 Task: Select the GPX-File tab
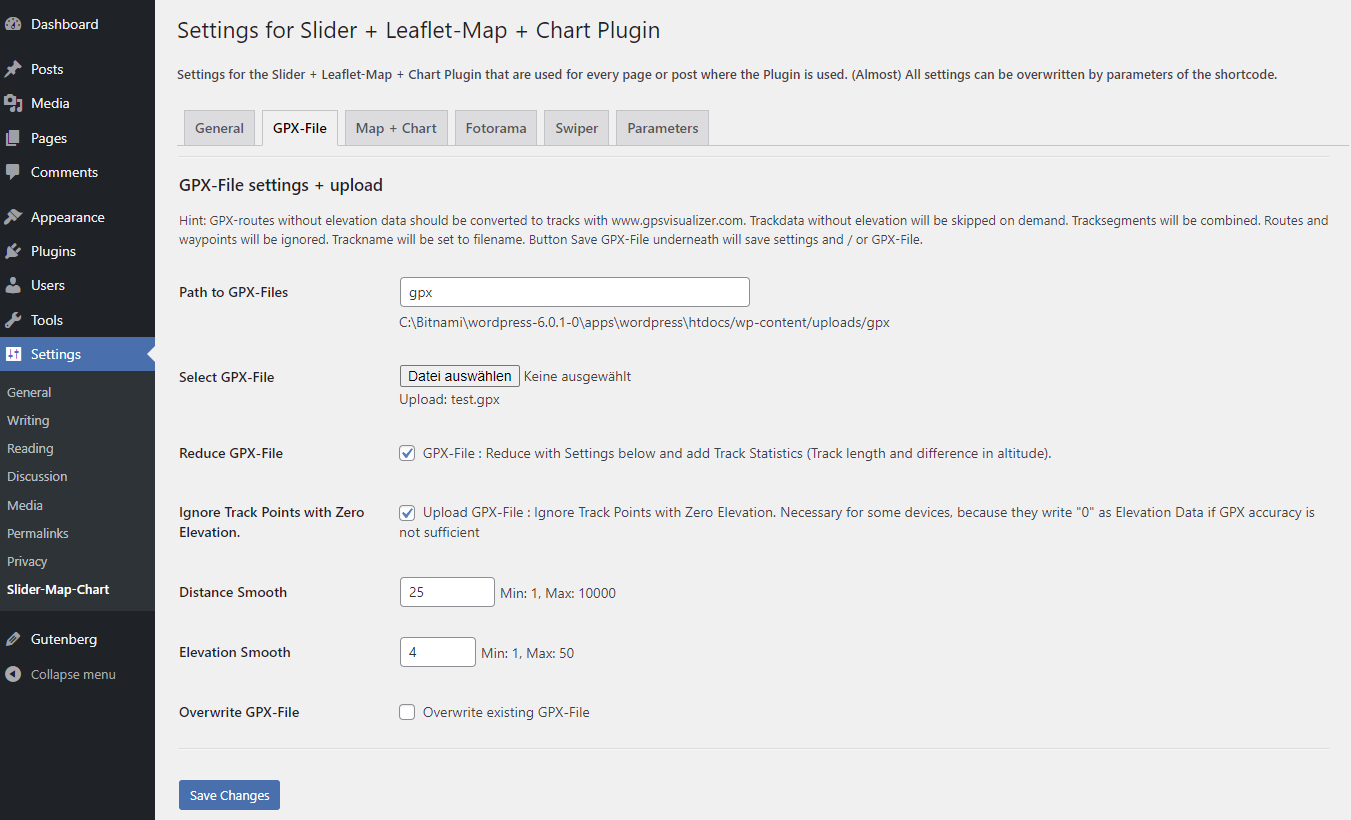[300, 128]
